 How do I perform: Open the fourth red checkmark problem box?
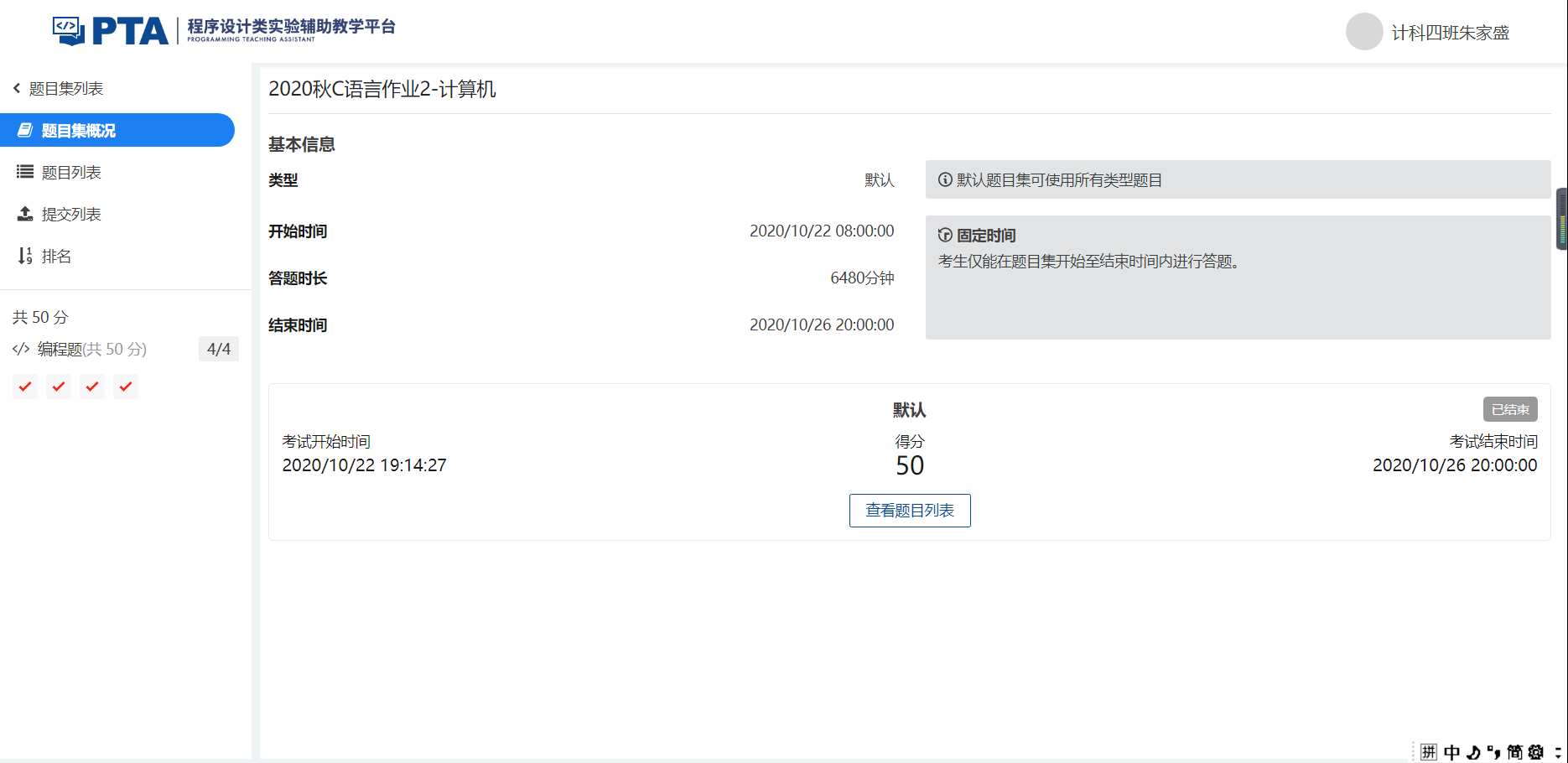tap(126, 387)
